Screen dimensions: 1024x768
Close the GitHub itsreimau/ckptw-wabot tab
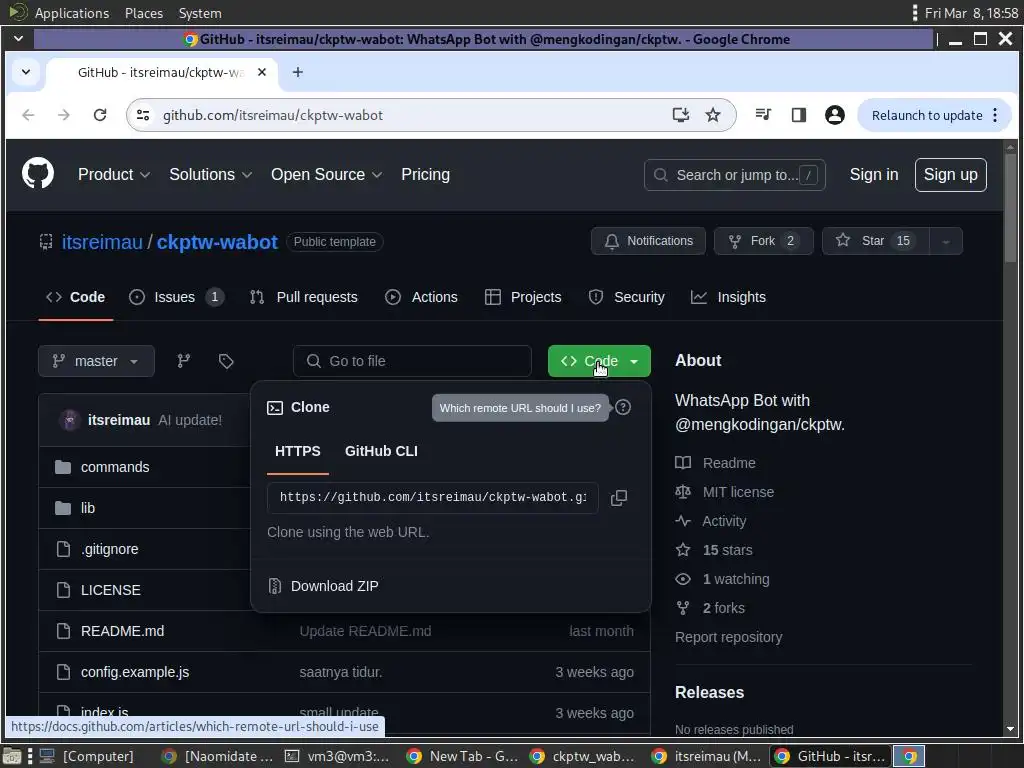coord(262,72)
